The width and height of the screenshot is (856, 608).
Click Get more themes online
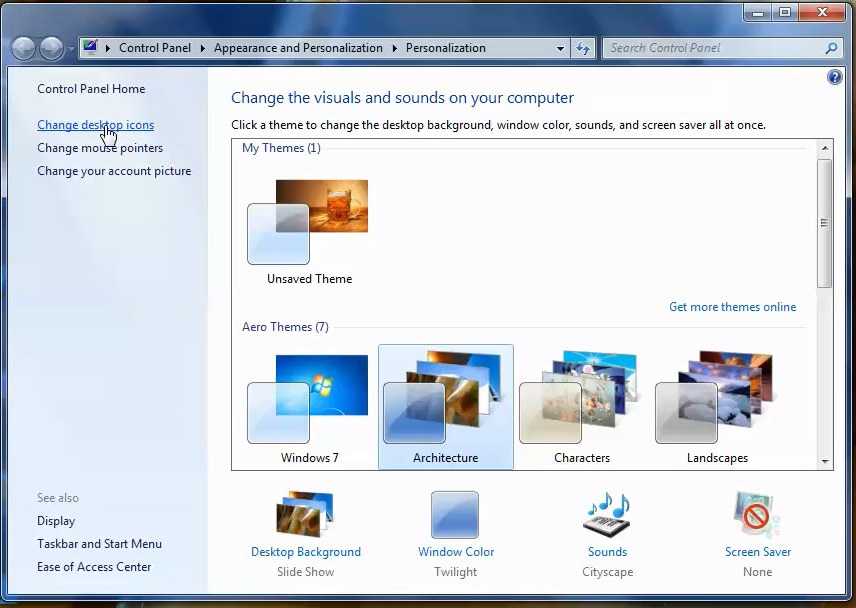click(733, 307)
